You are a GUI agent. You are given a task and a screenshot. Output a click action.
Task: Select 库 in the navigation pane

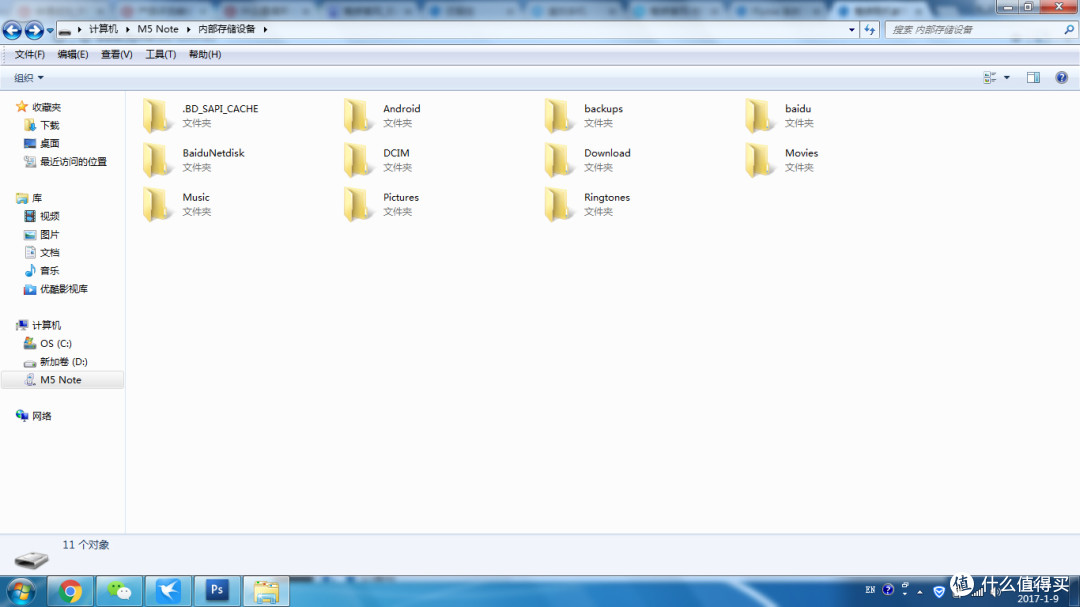(37, 198)
